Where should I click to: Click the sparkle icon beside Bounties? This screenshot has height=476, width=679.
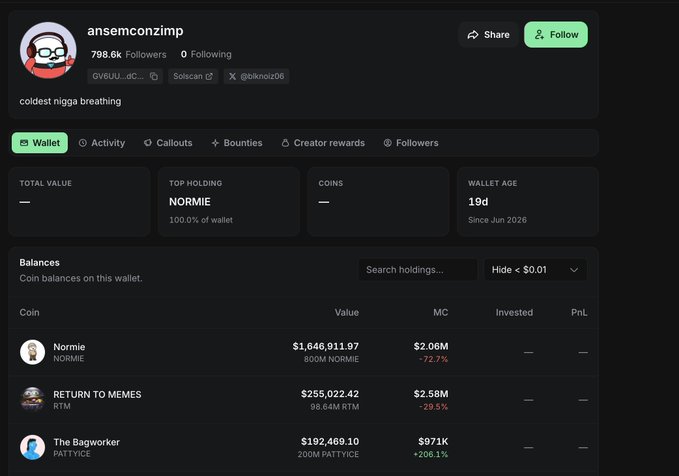(x=215, y=143)
